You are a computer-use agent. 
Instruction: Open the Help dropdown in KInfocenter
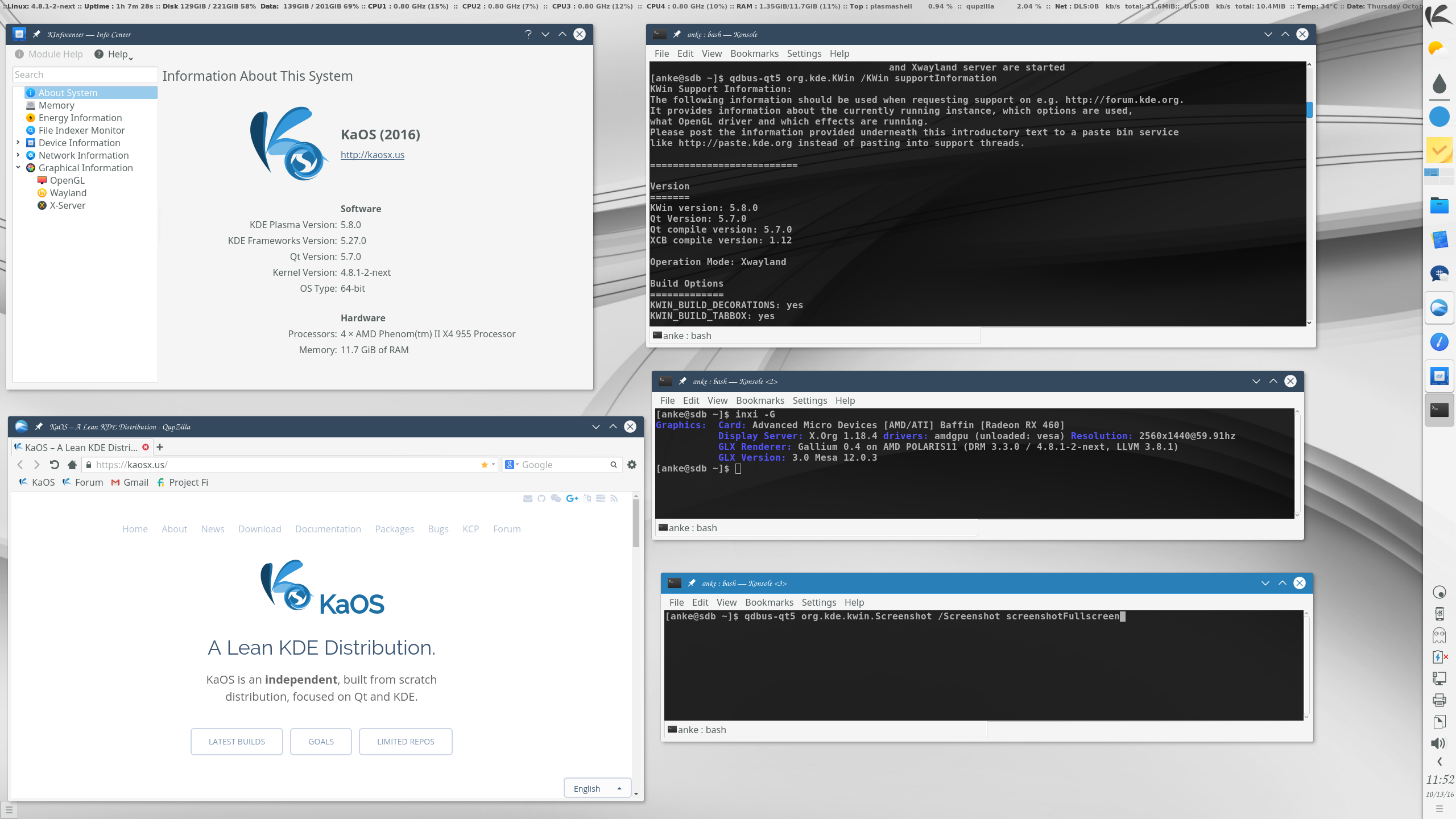click(x=113, y=54)
